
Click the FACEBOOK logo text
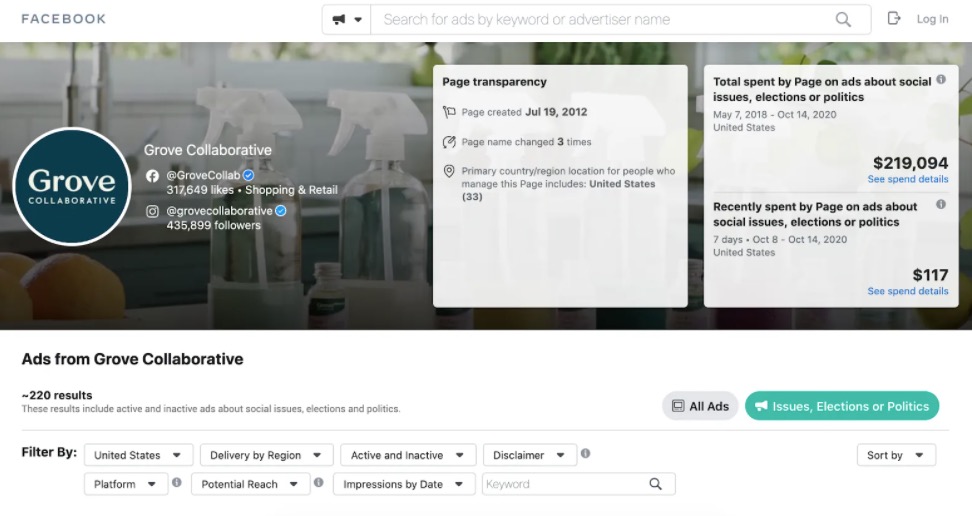(x=63, y=19)
